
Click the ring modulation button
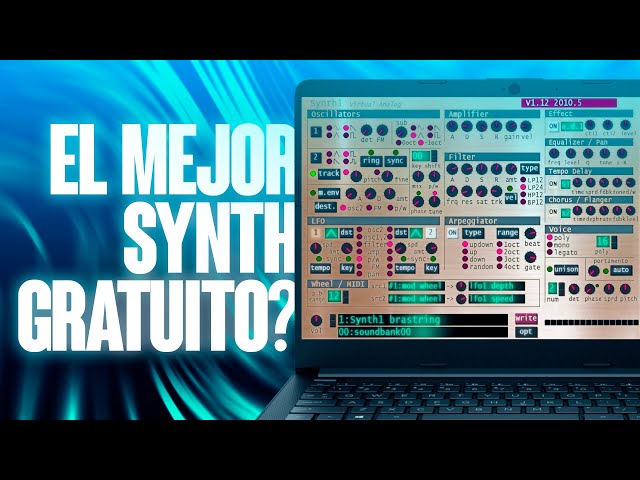[x=371, y=161]
